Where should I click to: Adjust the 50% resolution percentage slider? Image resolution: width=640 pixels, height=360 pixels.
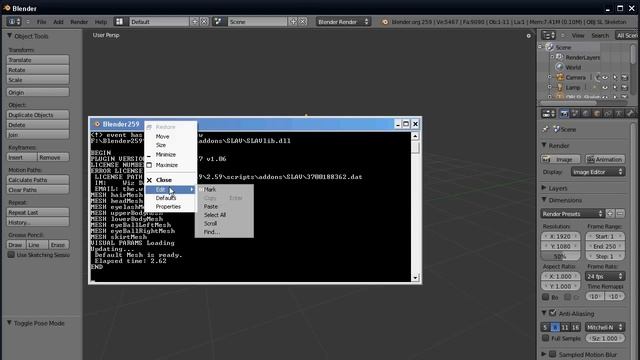click(560, 256)
